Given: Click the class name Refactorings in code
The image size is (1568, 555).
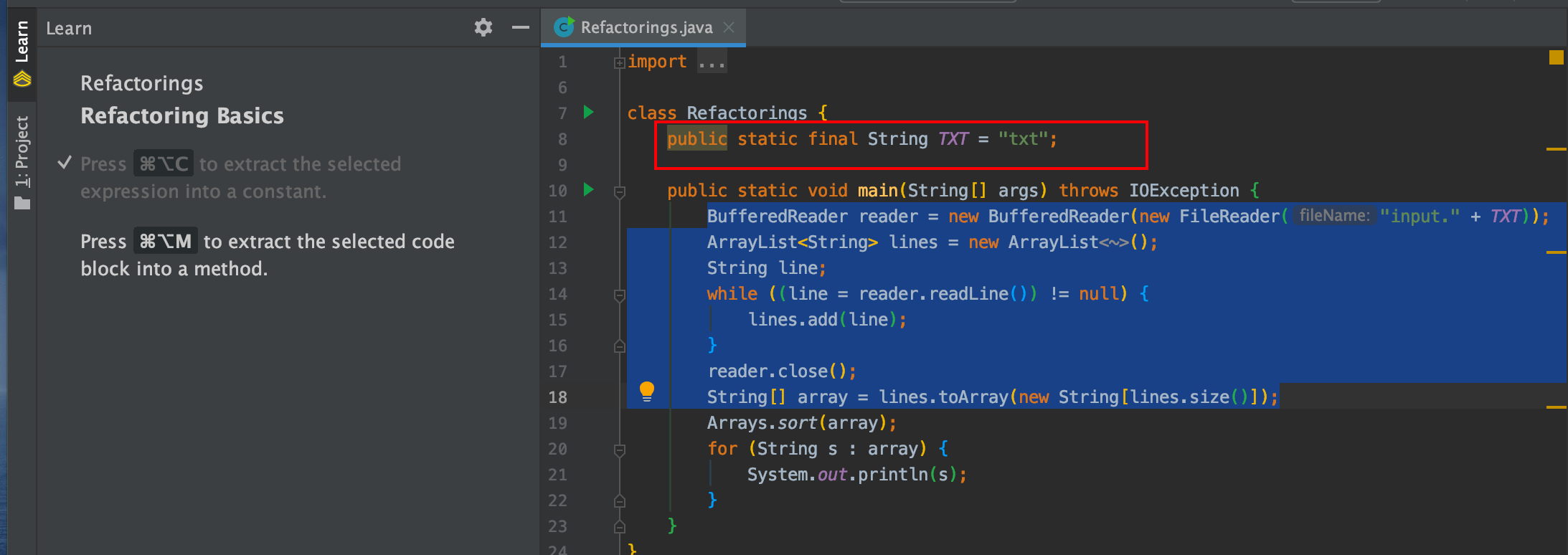Looking at the screenshot, I should [747, 113].
